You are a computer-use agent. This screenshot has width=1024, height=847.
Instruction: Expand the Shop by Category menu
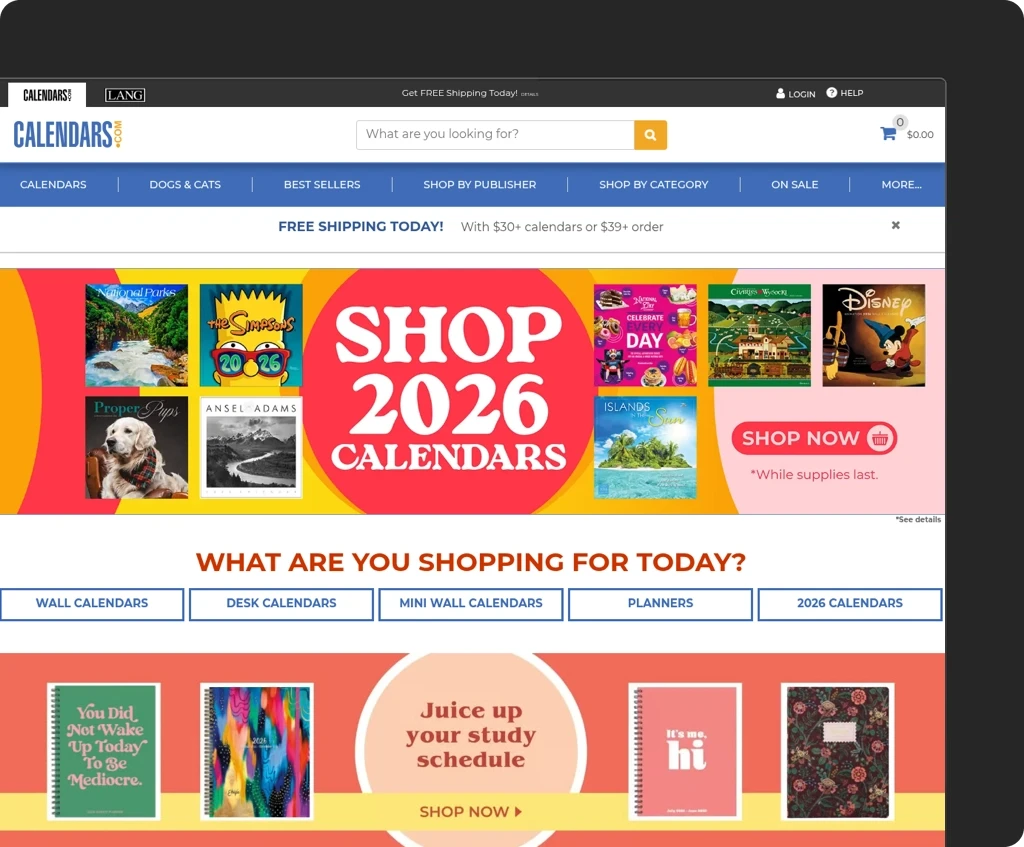pyautogui.click(x=653, y=185)
